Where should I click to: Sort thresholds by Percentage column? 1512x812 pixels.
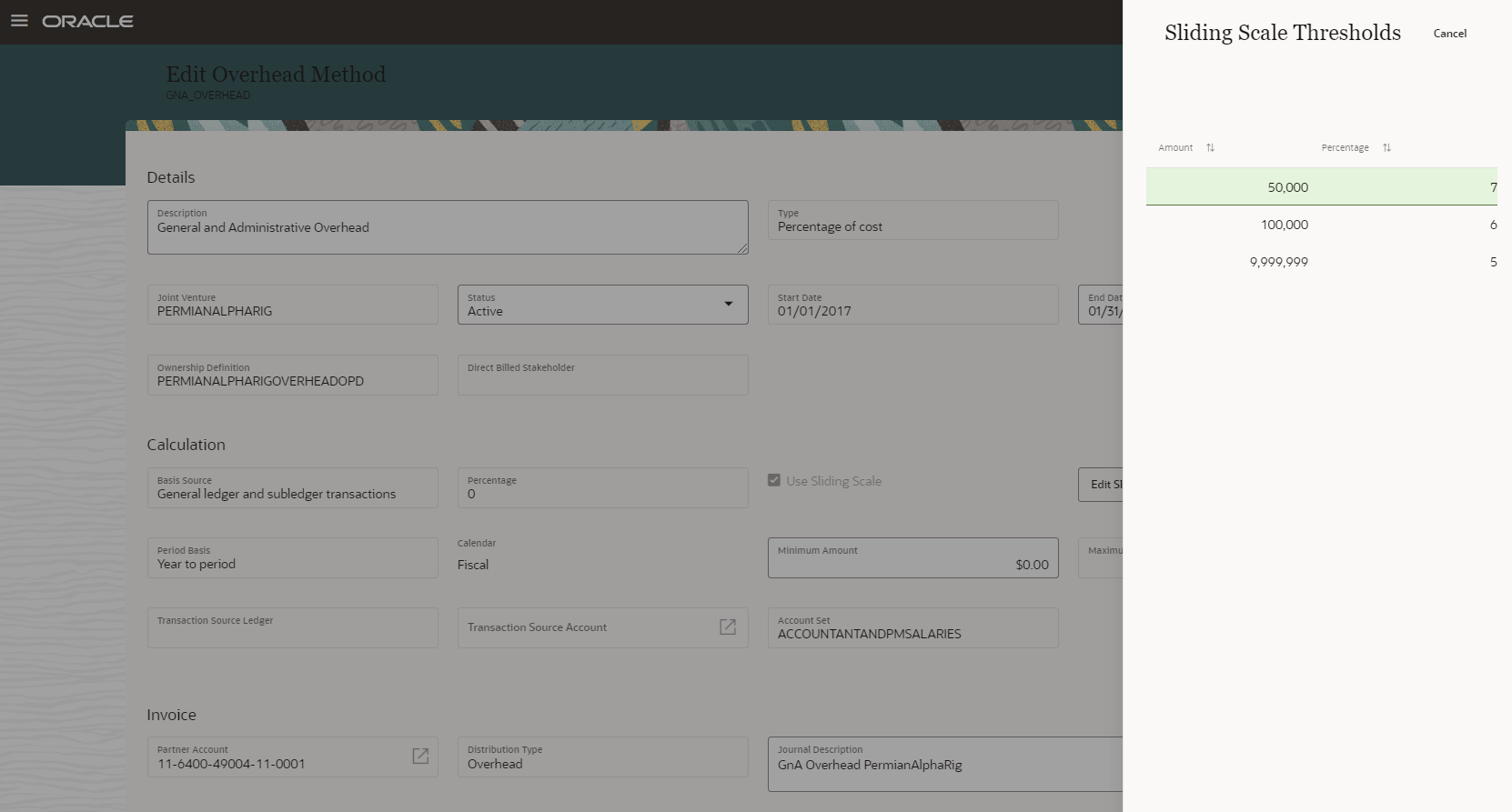[x=1386, y=147]
